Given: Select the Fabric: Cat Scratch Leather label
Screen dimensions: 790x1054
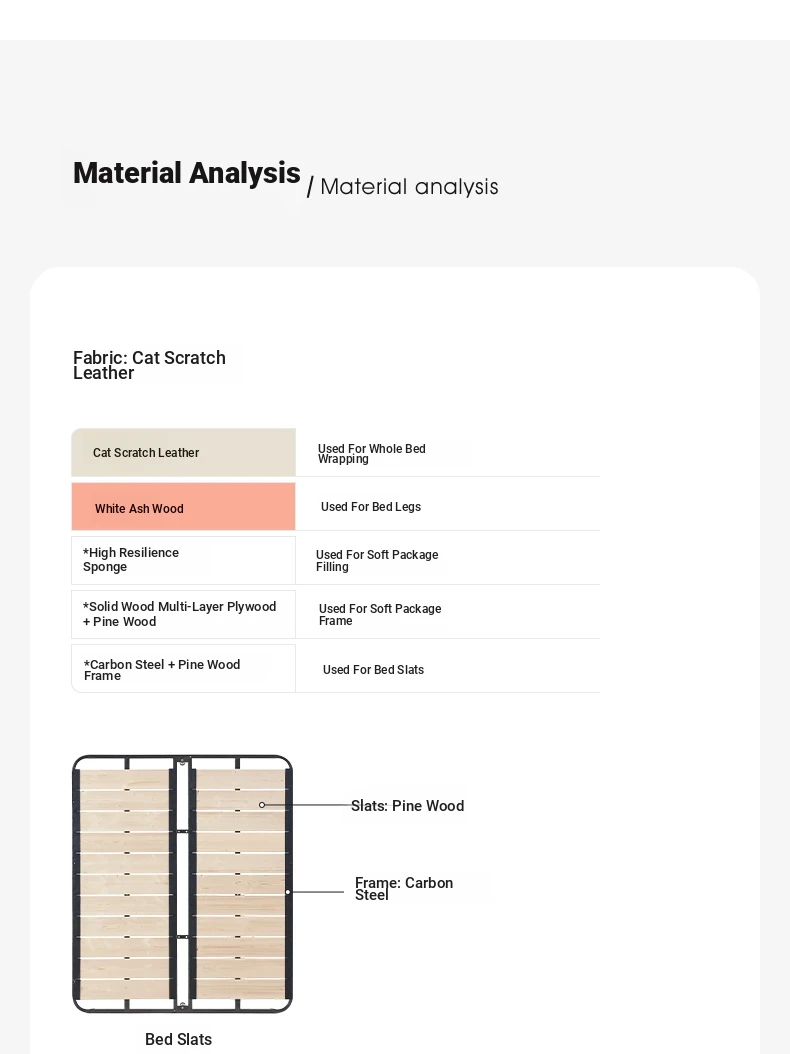Looking at the screenshot, I should 149,365.
